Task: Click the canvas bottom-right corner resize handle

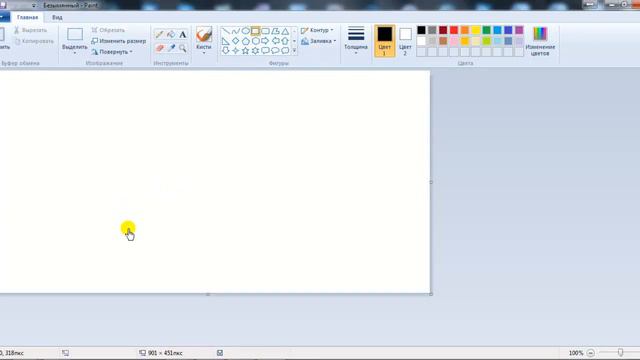Action: pos(431,294)
